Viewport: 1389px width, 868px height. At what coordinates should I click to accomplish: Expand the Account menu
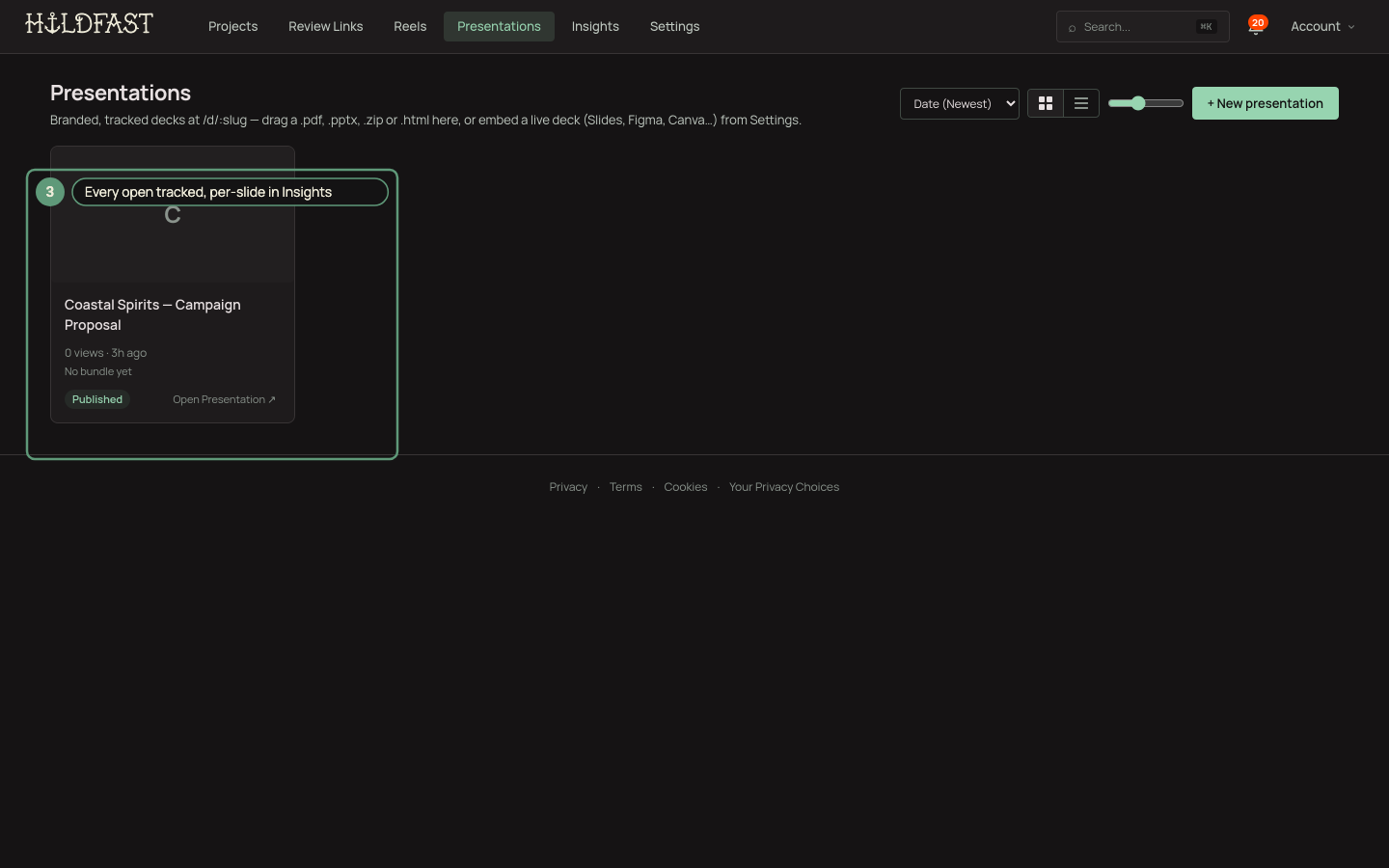click(1322, 26)
